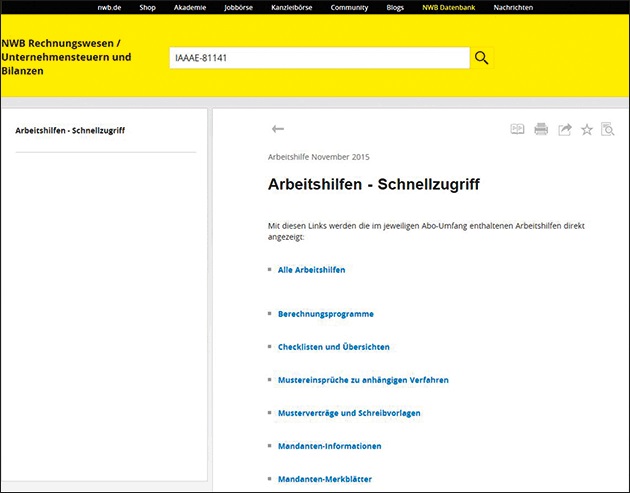Go to Akademie in top bar
The image size is (630, 493).
(x=189, y=7)
